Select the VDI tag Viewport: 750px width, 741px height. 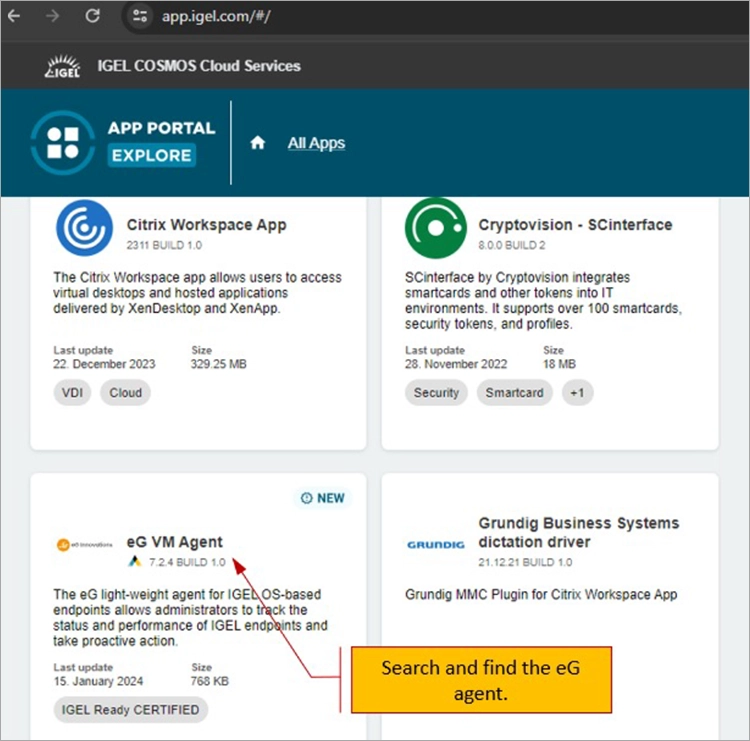click(72, 393)
